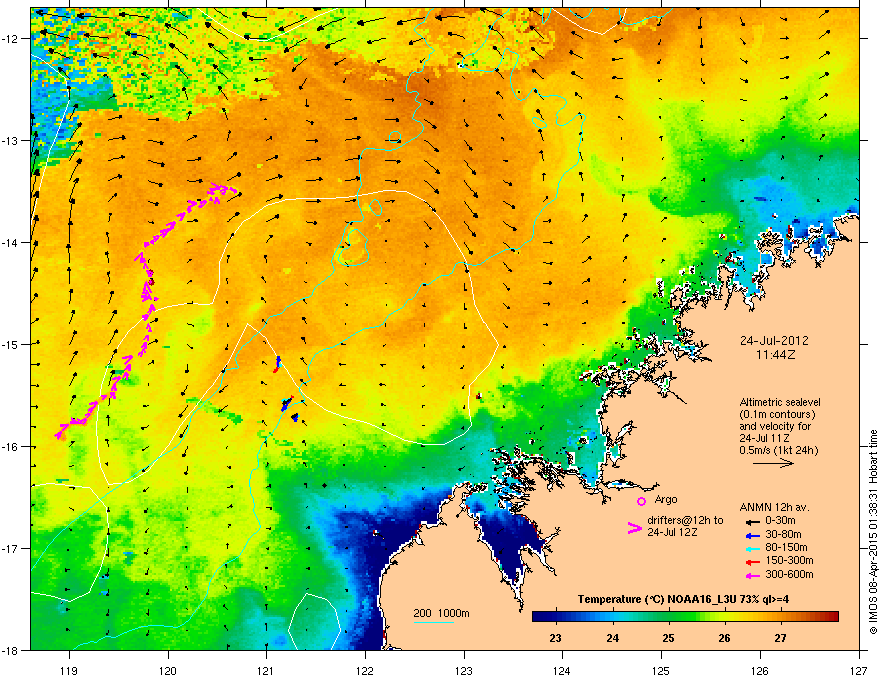Image resolution: width=880 pixels, height=680 pixels.
Task: Click the '30-80m' depth label
Action: (783, 535)
